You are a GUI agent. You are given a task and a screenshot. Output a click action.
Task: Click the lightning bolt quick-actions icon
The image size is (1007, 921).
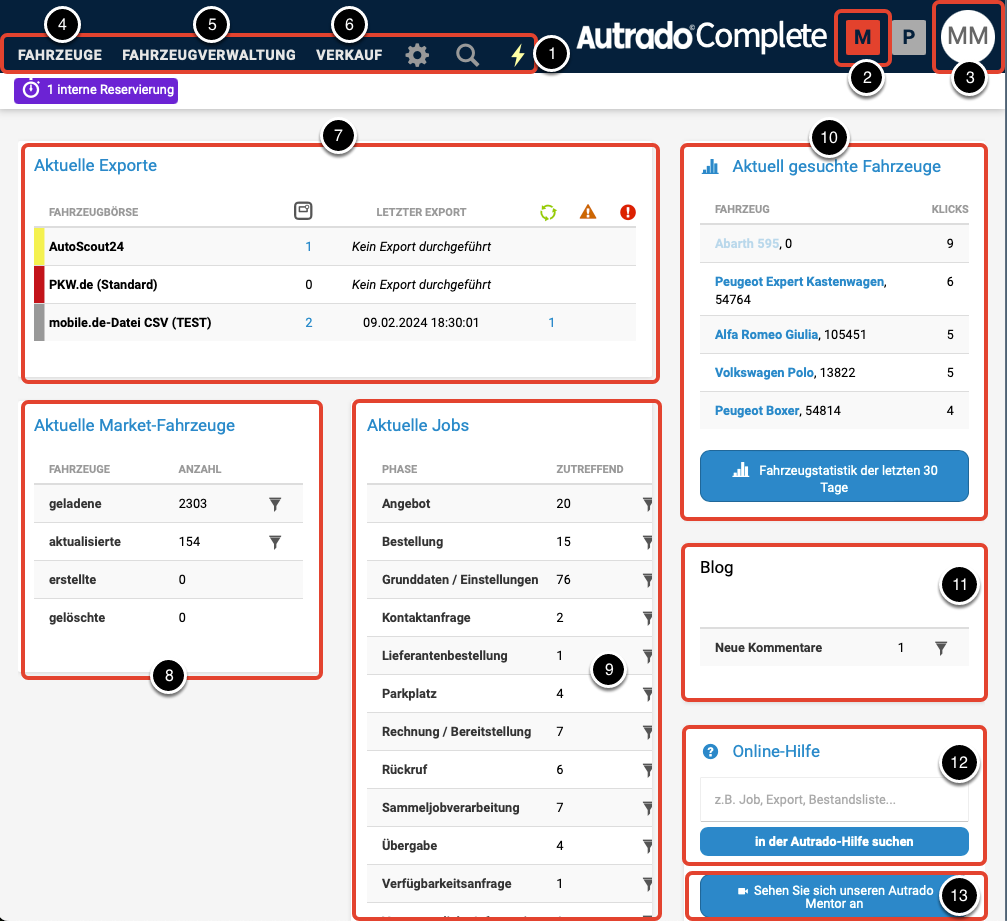[517, 56]
